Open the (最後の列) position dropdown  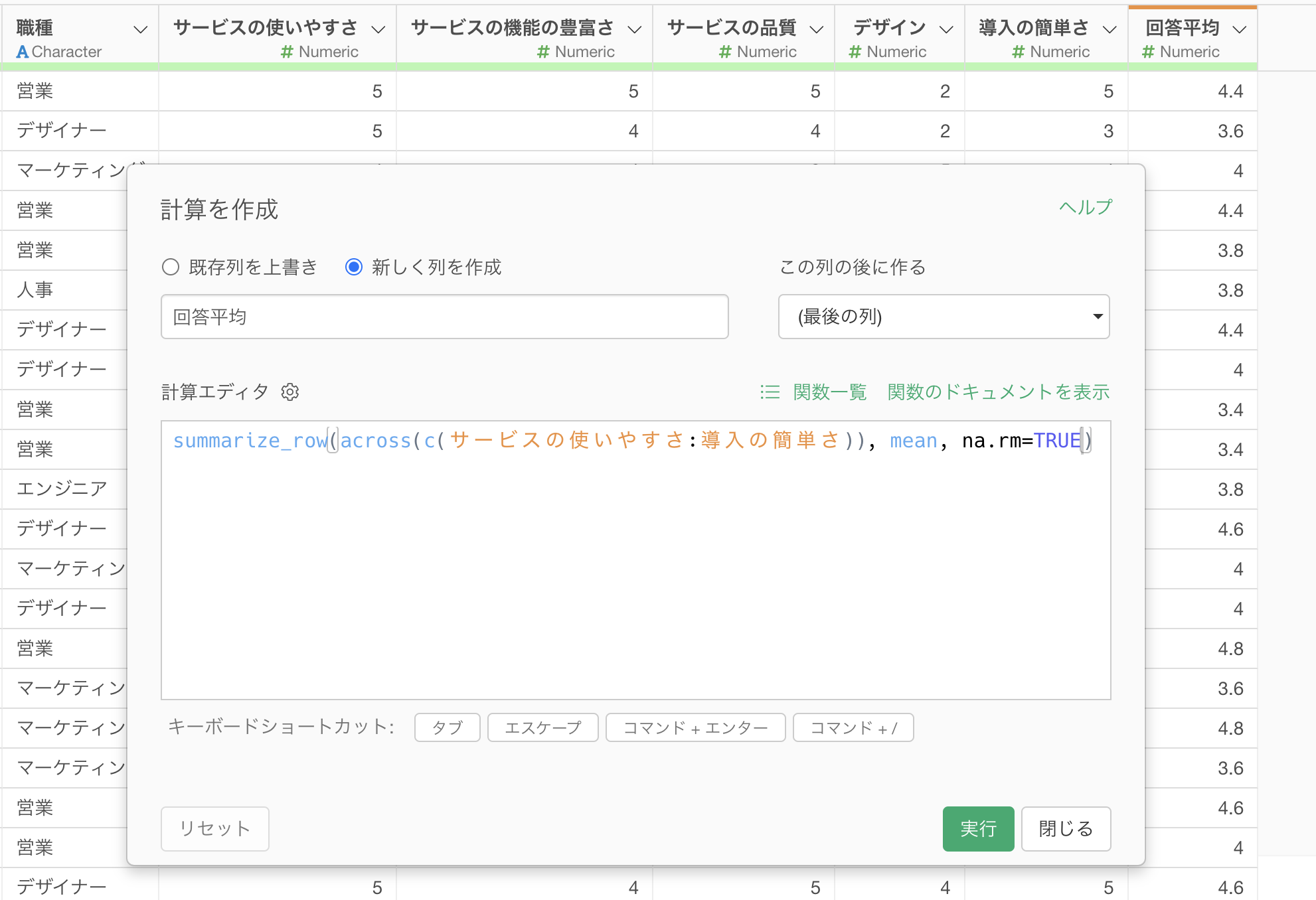point(944,317)
